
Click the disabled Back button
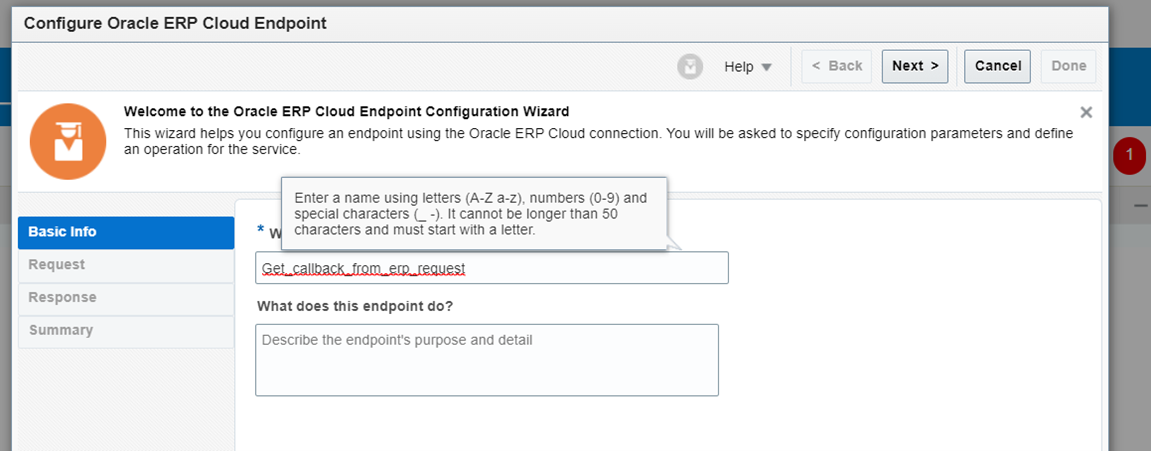tap(837, 66)
